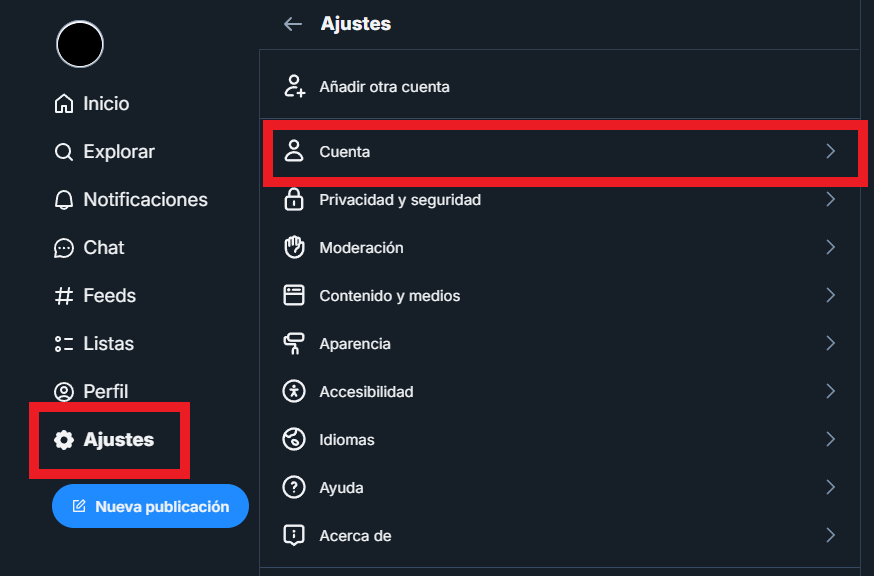The width and height of the screenshot is (874, 576).
Task: Open Accesibilidad settings
Action: 559,391
